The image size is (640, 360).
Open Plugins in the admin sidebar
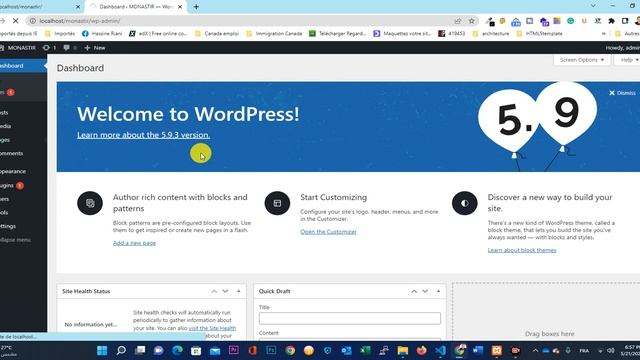23,185
